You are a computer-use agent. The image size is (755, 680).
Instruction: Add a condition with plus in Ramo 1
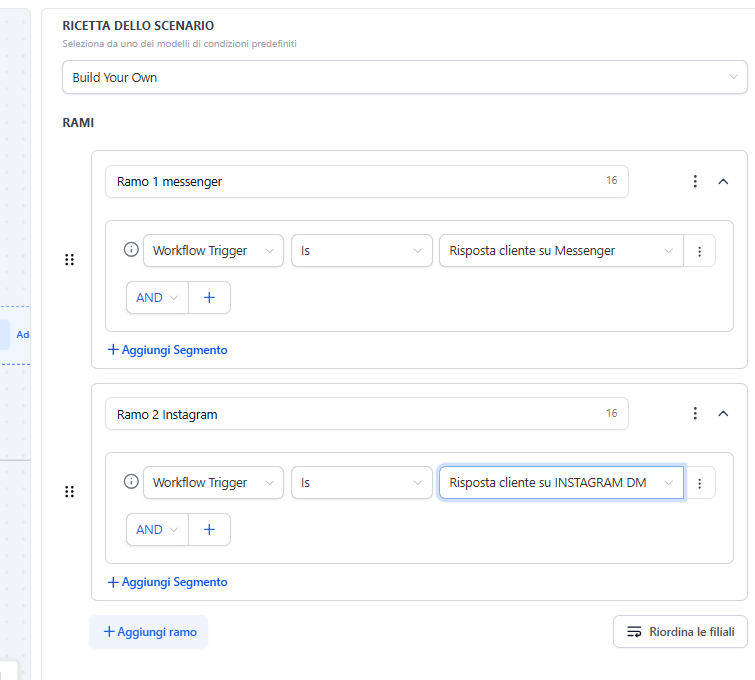tap(209, 298)
